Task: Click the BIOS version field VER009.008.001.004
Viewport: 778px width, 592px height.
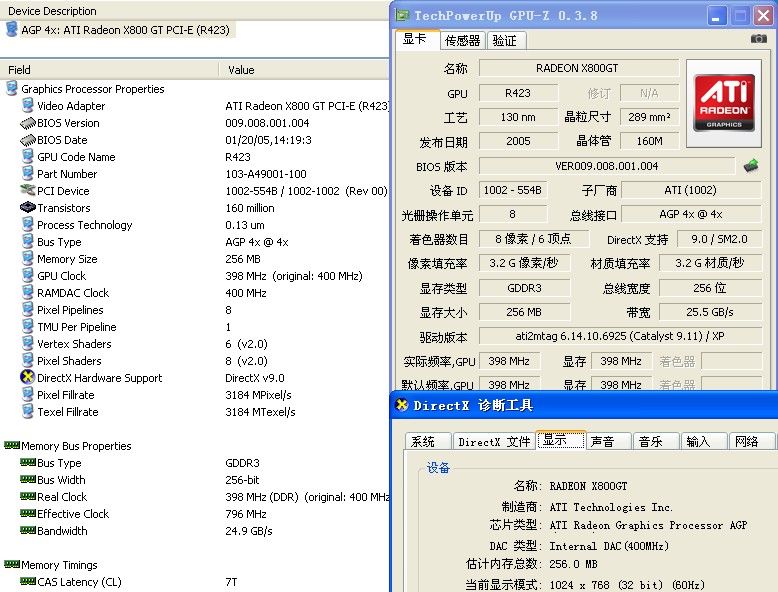Action: [607, 166]
